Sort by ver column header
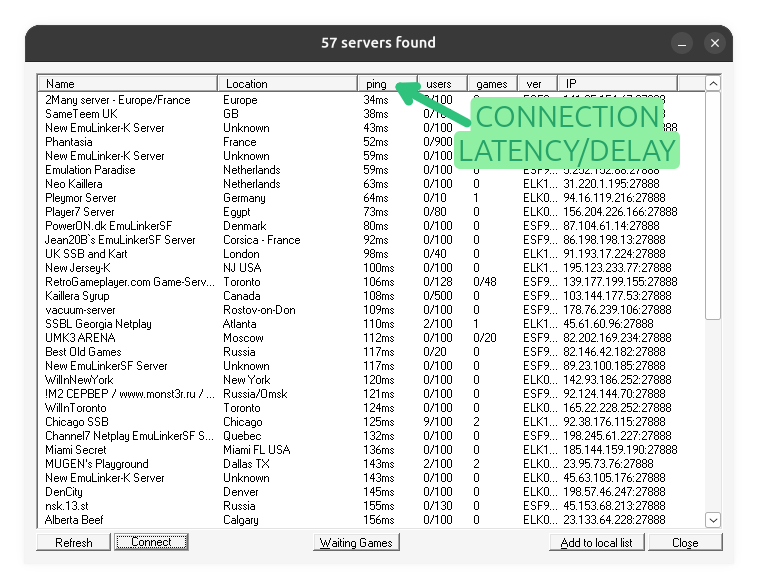This screenshot has width=758, height=588. click(x=538, y=84)
